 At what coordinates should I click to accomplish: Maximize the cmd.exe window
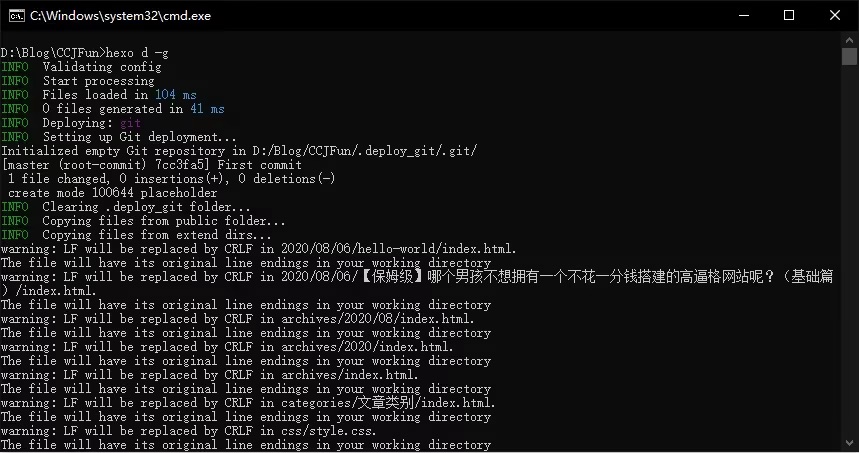pos(789,16)
